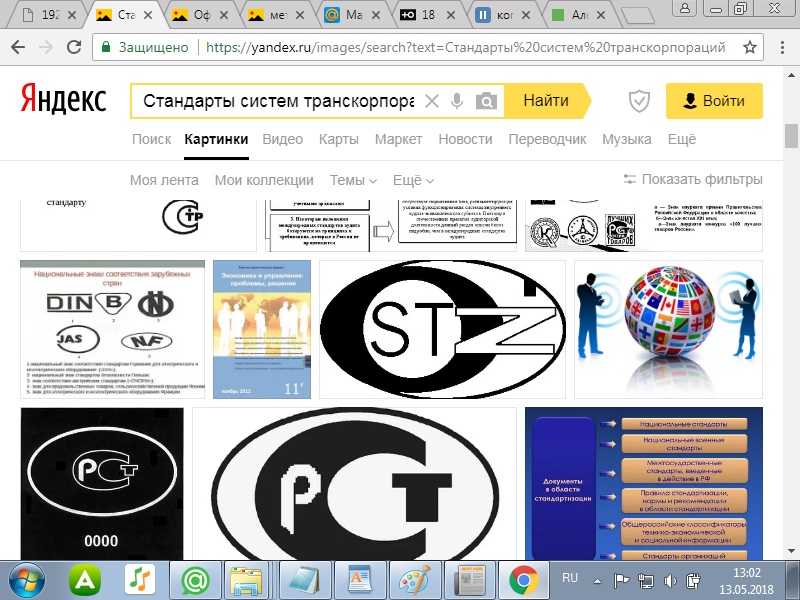This screenshot has height=600, width=800.
Task: Open Action Center flag icon
Action: pyautogui.click(x=621, y=581)
